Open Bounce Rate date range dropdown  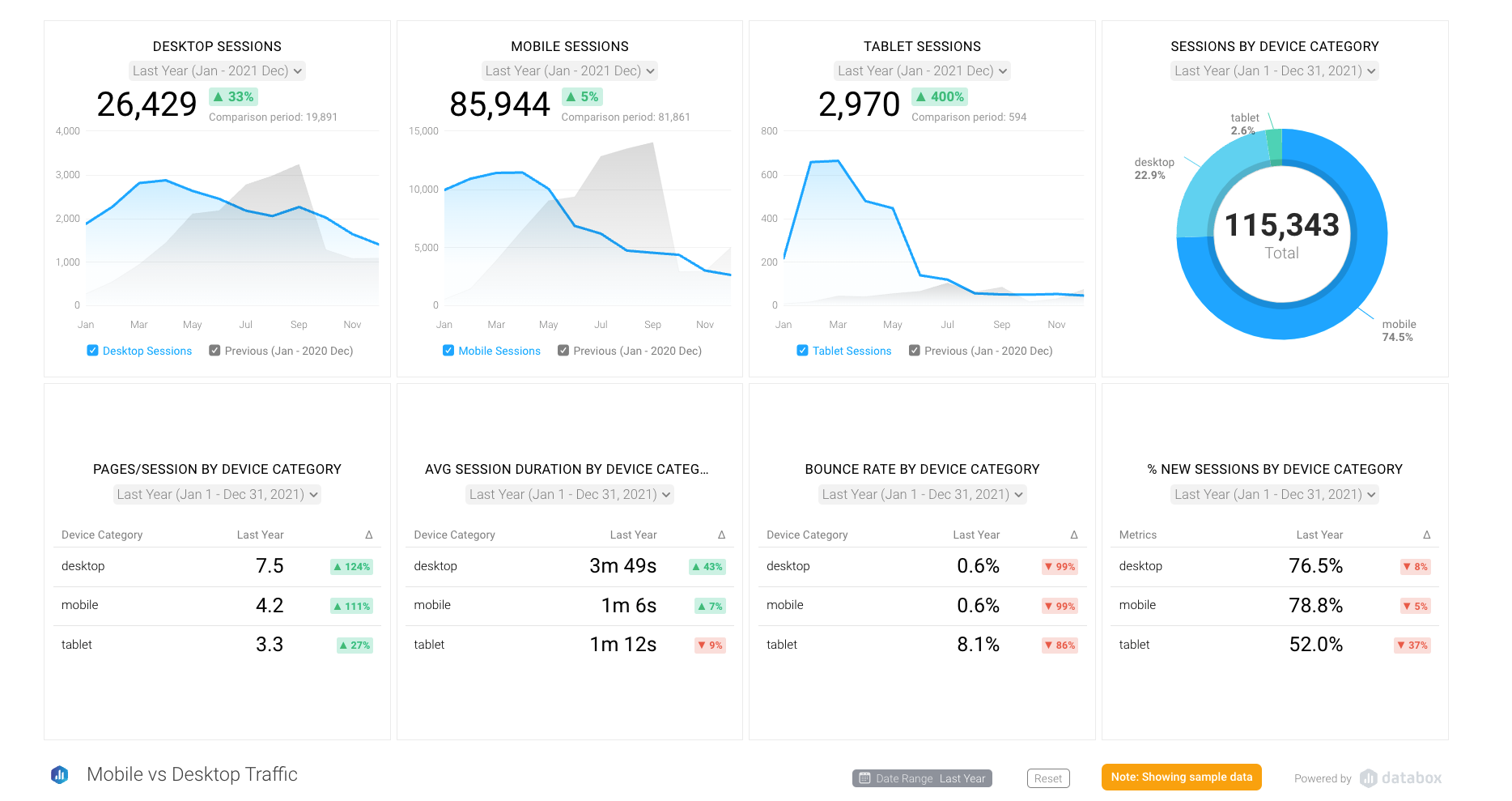pyautogui.click(x=922, y=495)
